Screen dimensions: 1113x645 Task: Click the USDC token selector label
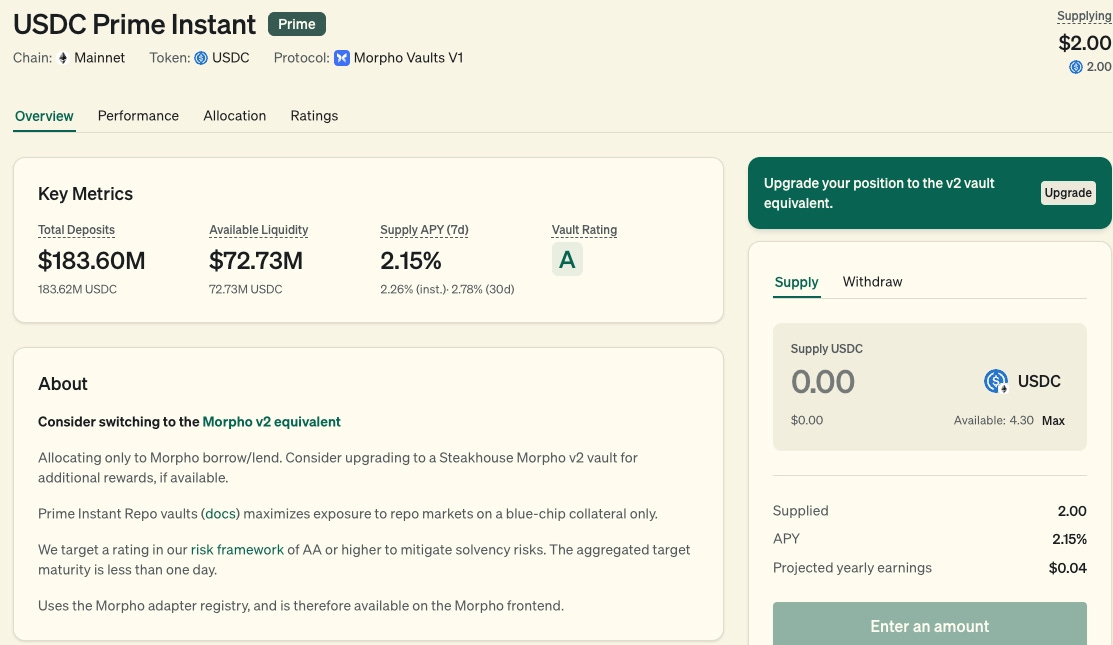click(1039, 382)
